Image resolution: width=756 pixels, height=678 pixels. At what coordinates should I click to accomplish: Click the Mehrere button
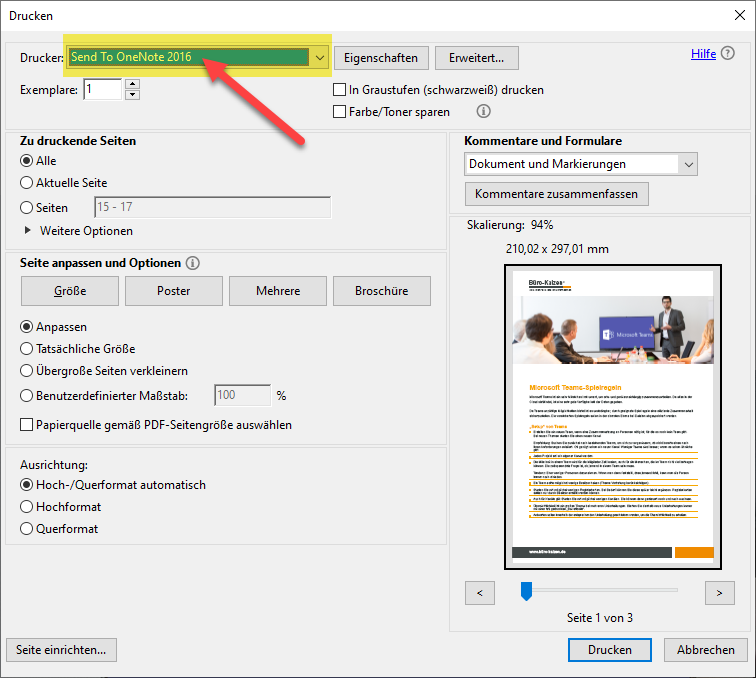[x=278, y=291]
